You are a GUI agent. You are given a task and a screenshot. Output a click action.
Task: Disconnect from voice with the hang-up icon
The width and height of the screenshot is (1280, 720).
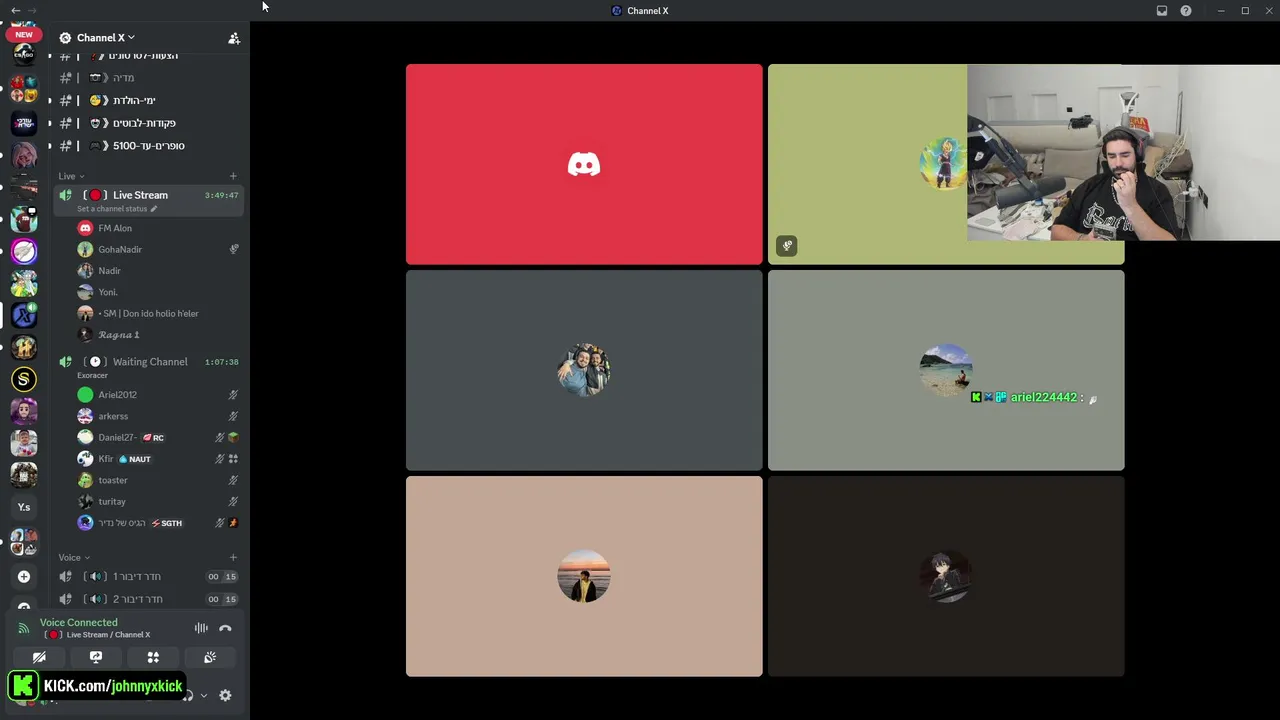[225, 628]
